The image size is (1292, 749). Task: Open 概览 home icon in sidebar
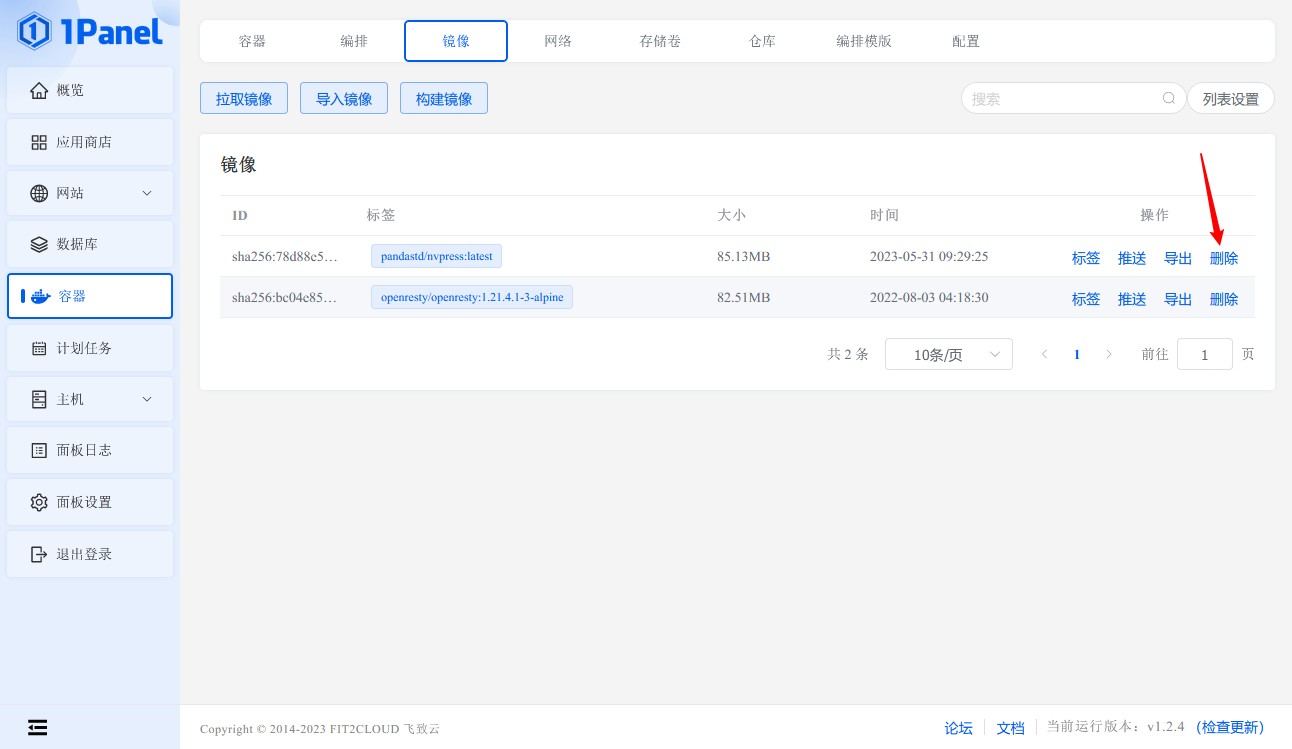39,91
